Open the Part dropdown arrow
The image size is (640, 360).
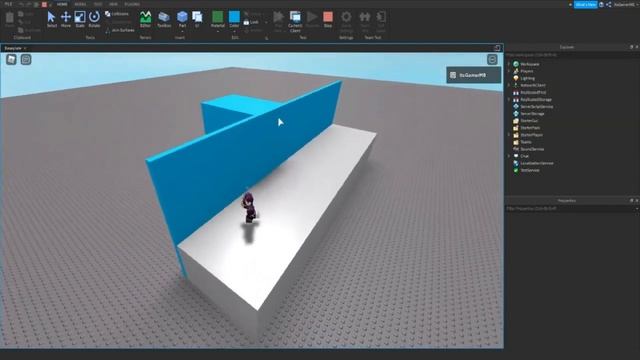click(182, 31)
